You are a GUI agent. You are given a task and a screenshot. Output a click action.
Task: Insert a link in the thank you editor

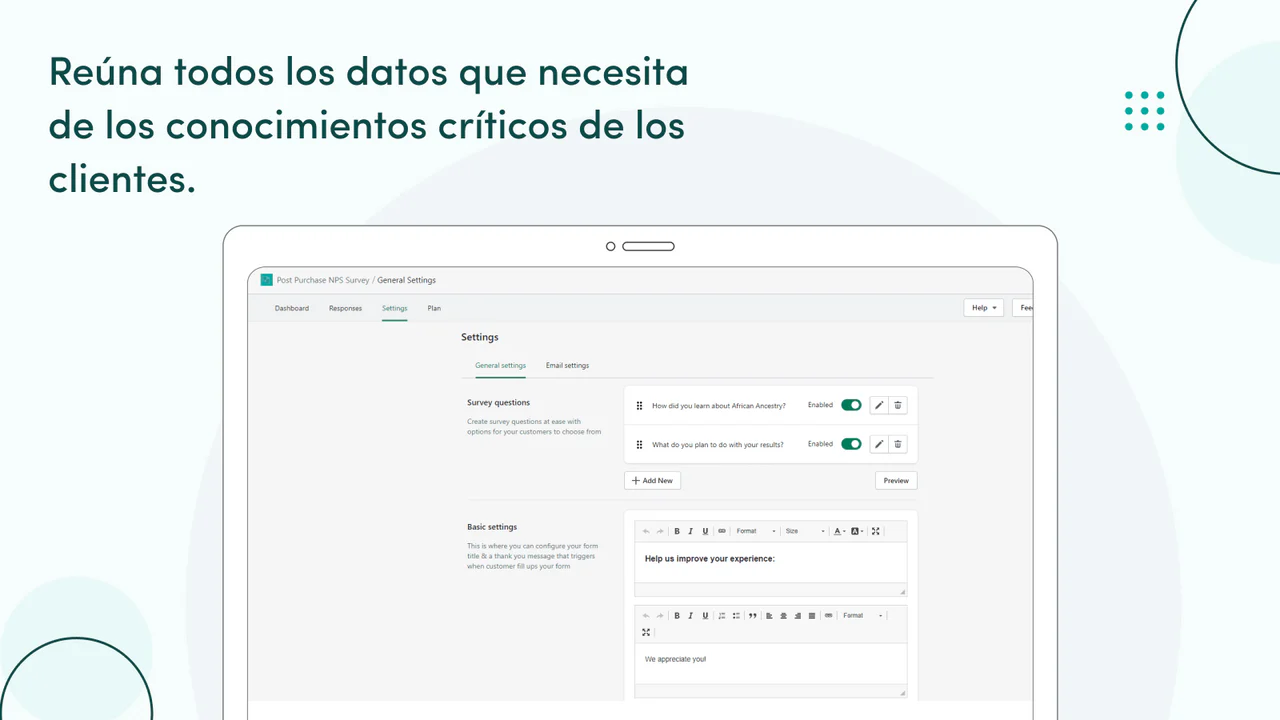tap(828, 615)
